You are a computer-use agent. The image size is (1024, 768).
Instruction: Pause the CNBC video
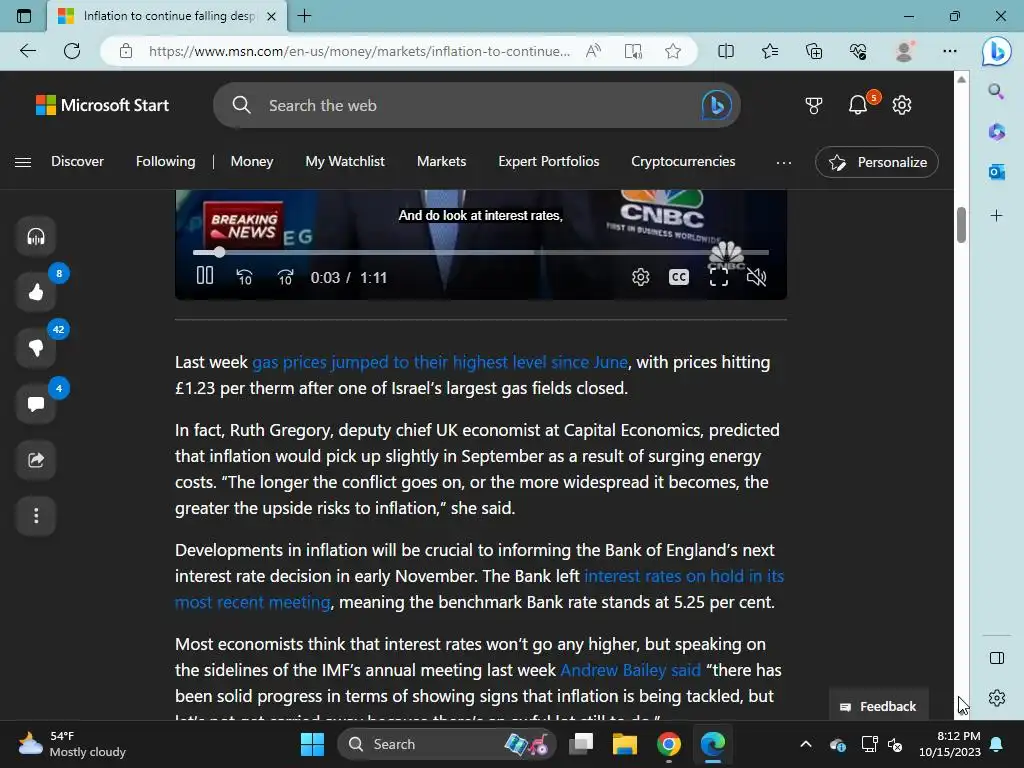click(x=205, y=276)
